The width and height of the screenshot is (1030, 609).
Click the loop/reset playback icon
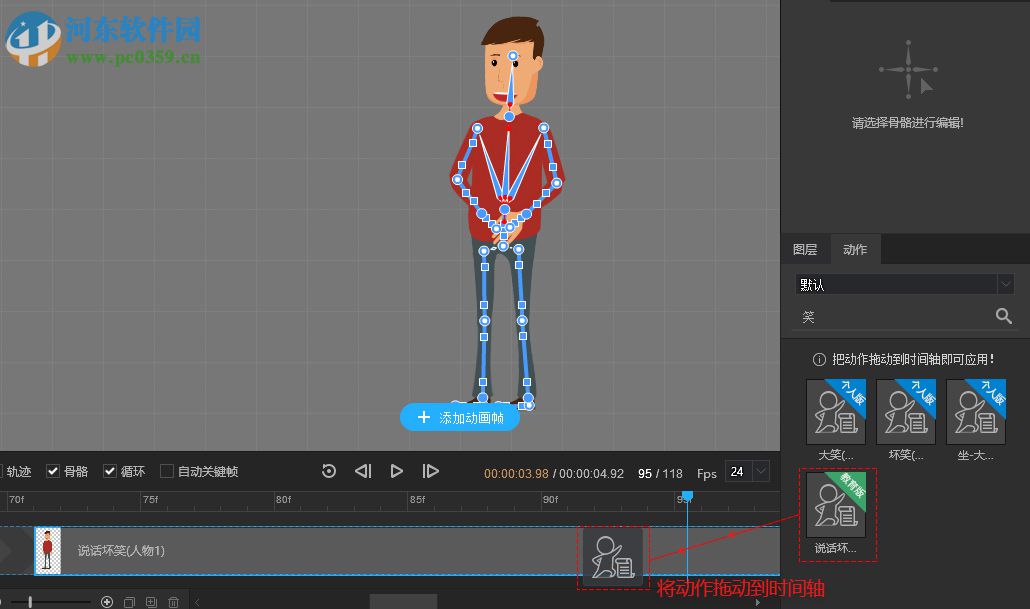pos(329,471)
